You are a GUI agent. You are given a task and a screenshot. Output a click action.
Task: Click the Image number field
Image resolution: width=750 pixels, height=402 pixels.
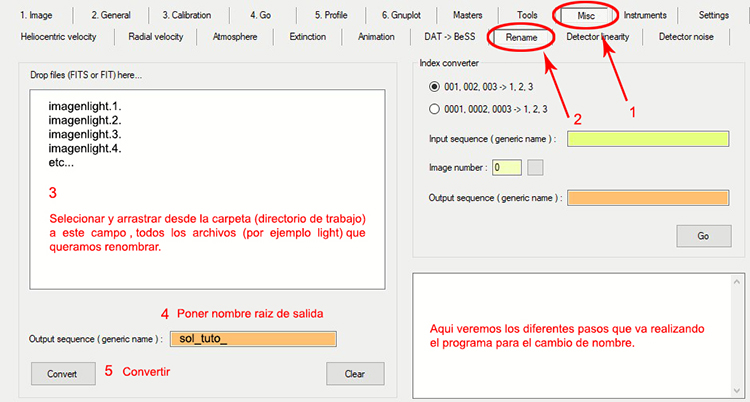coord(506,167)
